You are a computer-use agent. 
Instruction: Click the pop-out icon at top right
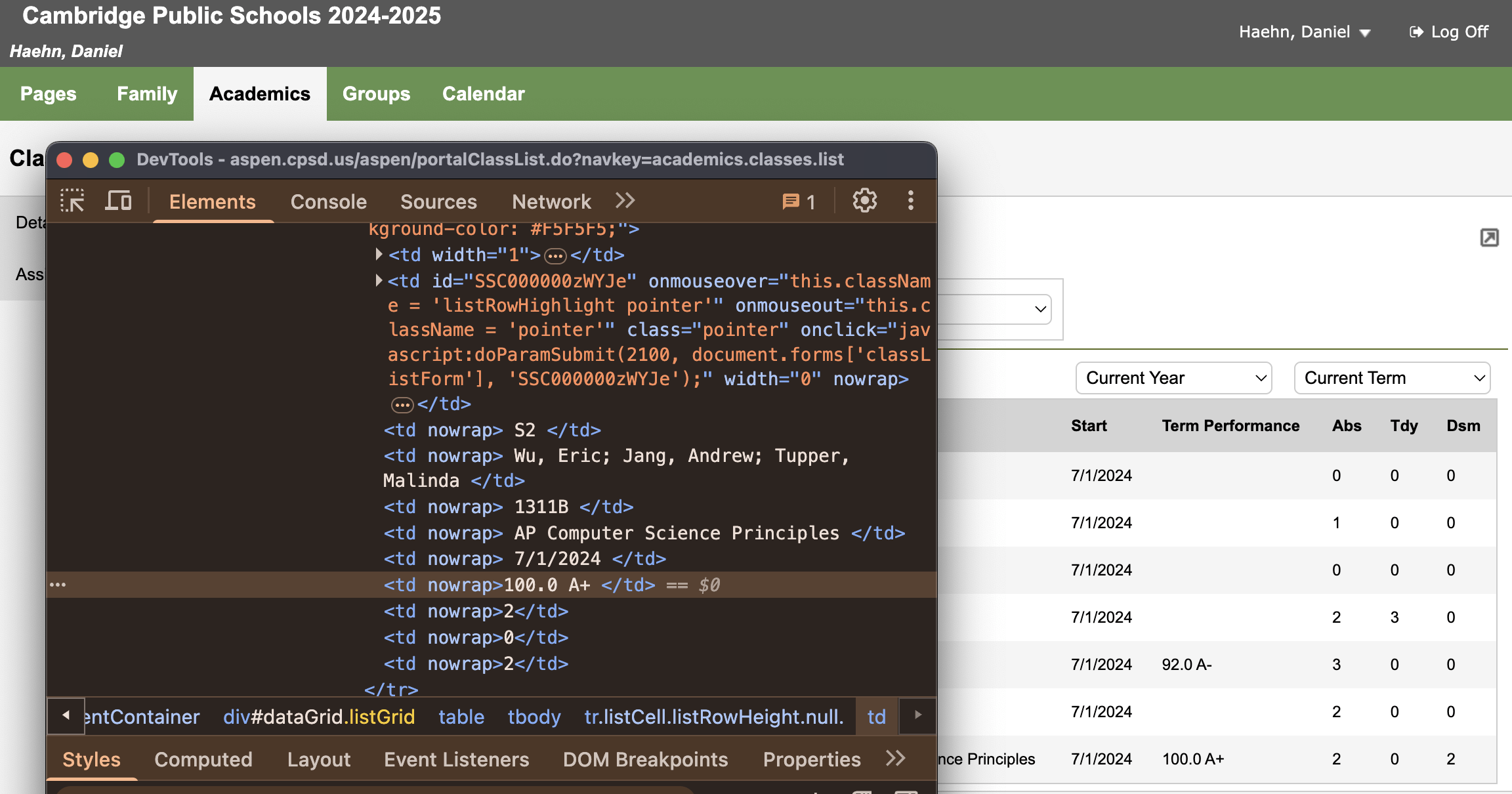tap(1489, 238)
